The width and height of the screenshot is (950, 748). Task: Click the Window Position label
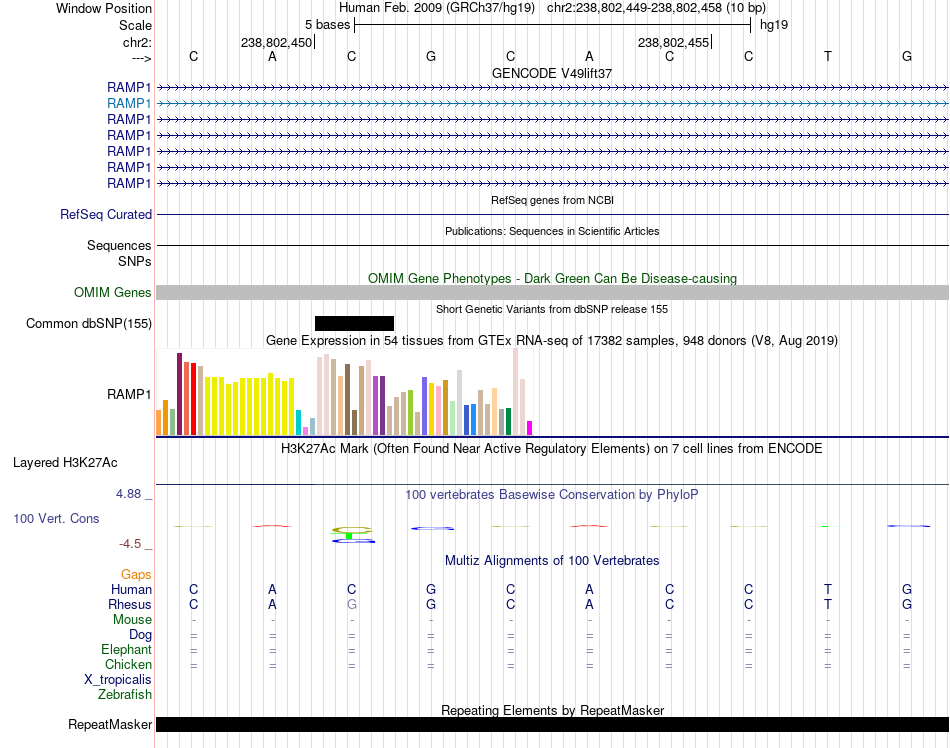(104, 8)
